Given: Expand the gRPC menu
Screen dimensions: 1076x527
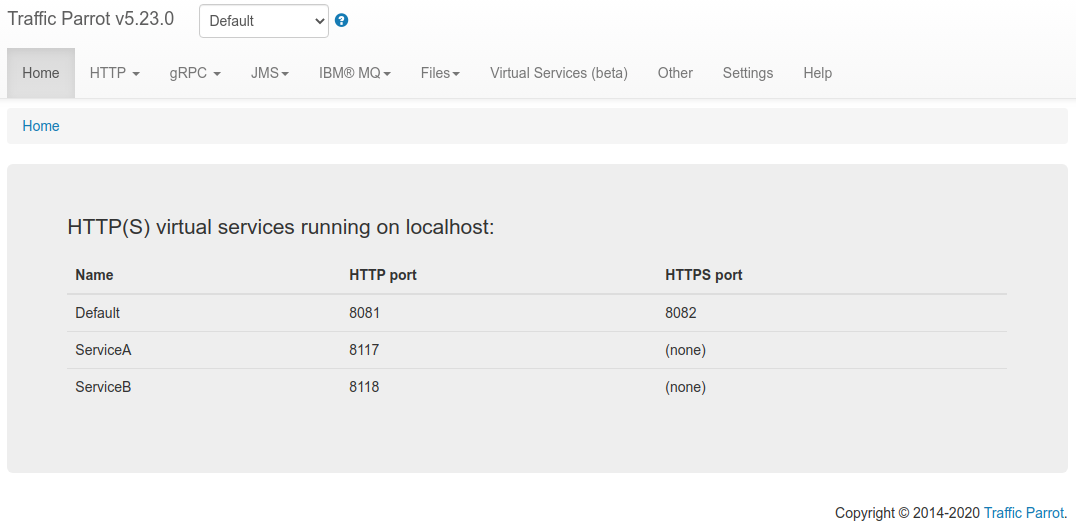Looking at the screenshot, I should point(195,73).
